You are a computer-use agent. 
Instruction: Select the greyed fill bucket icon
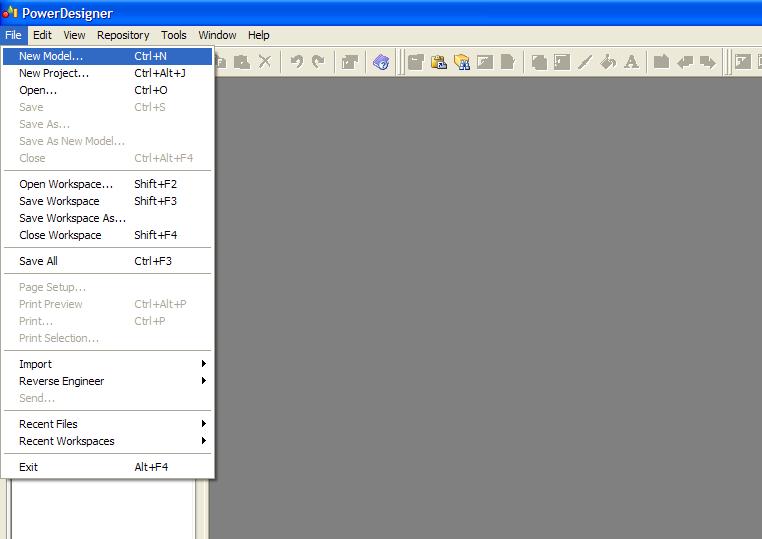click(x=608, y=62)
